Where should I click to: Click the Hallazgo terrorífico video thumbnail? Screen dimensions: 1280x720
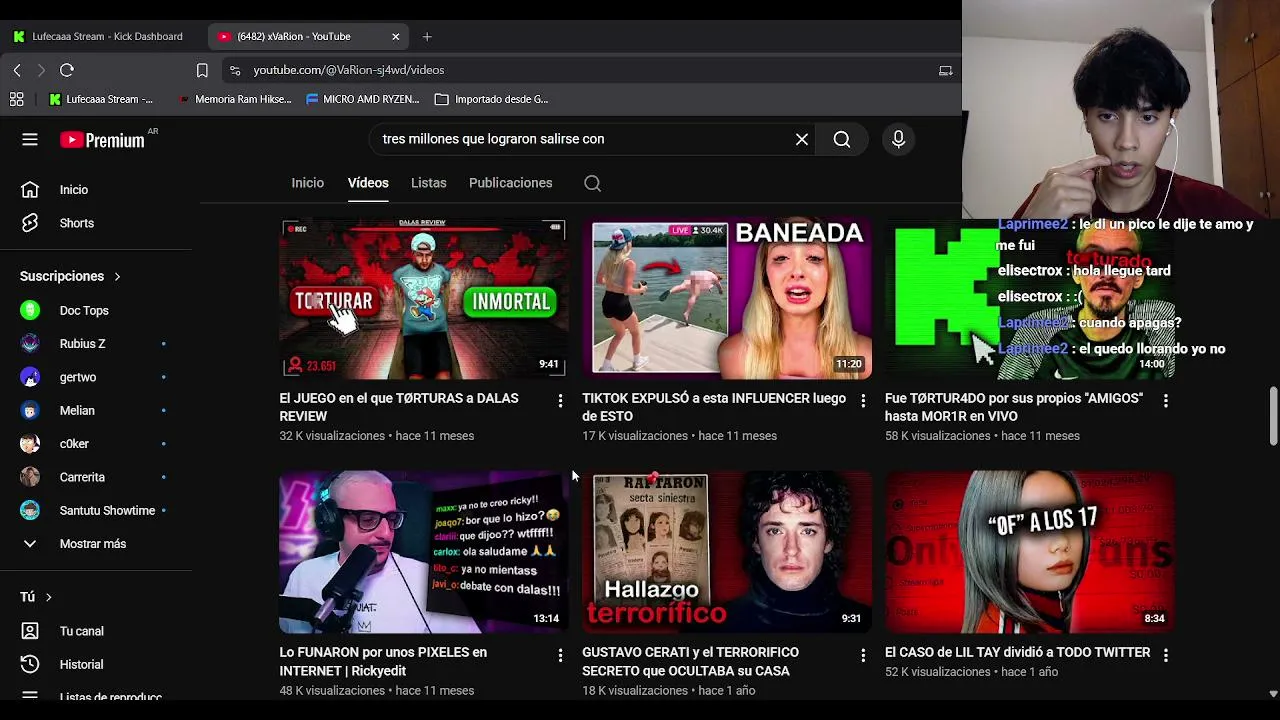click(727, 553)
